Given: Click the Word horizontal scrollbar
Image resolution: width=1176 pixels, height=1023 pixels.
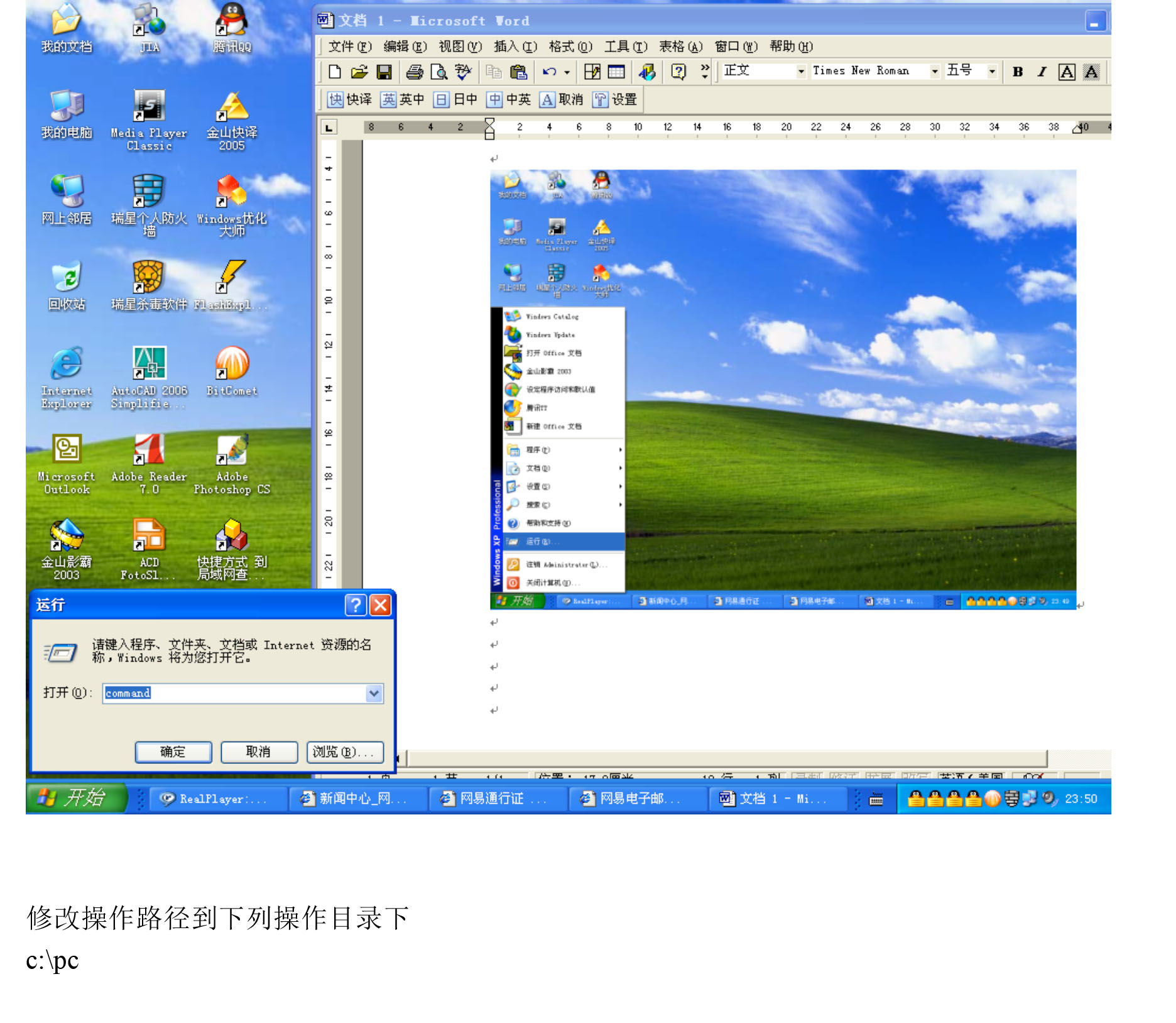Looking at the screenshot, I should (x=727, y=758).
